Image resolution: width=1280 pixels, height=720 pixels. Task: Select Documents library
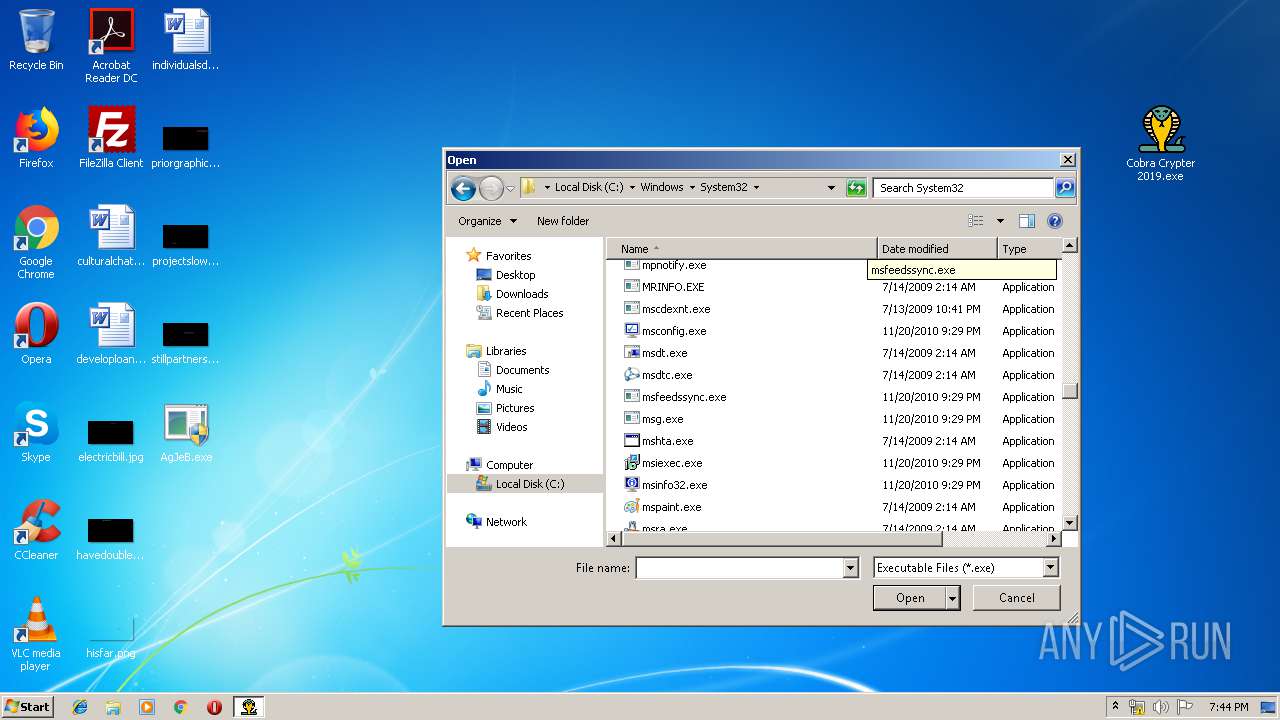[522, 370]
